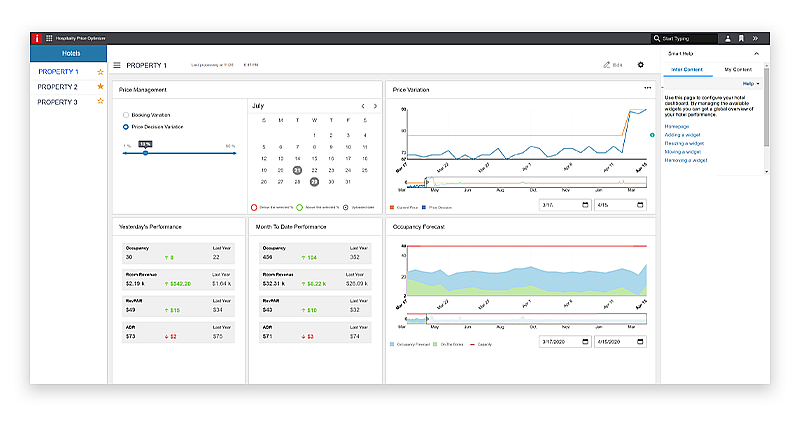This screenshot has width=800, height=421.
Task: Click the July month label
Action: [258, 106]
